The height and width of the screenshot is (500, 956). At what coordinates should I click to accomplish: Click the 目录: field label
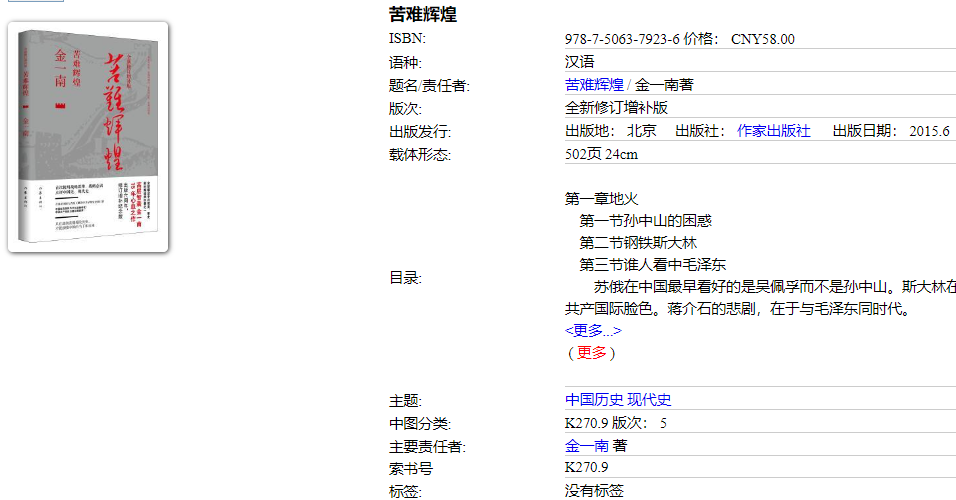pyautogui.click(x=405, y=278)
